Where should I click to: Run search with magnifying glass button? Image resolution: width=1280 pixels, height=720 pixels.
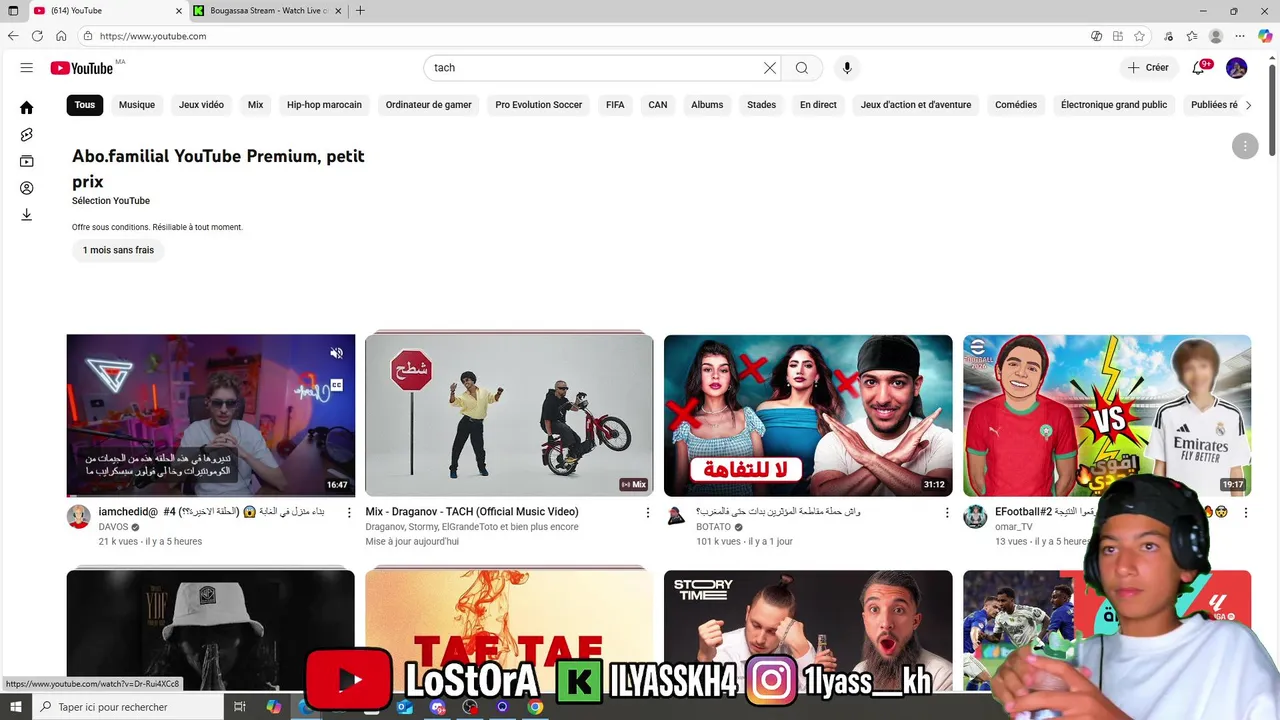[802, 68]
